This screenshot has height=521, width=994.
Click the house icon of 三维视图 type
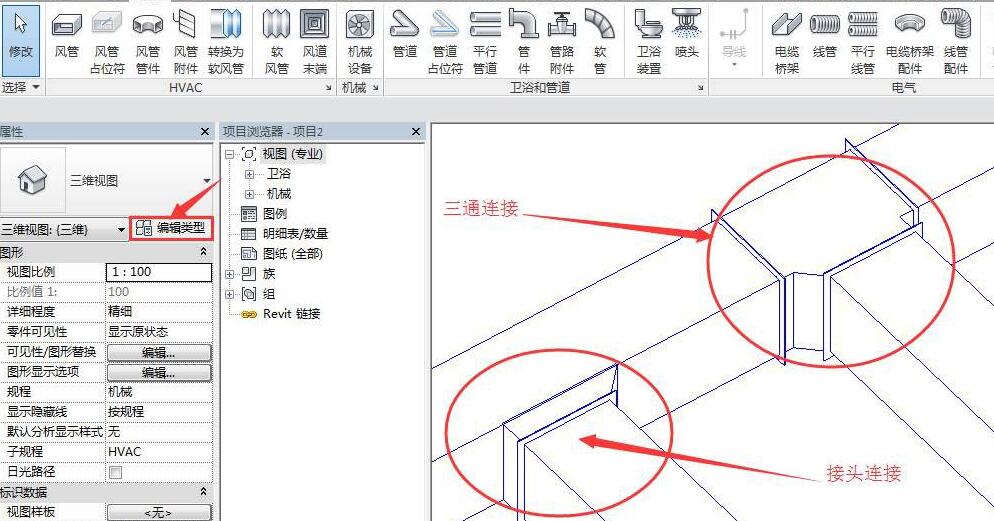[x=33, y=180]
